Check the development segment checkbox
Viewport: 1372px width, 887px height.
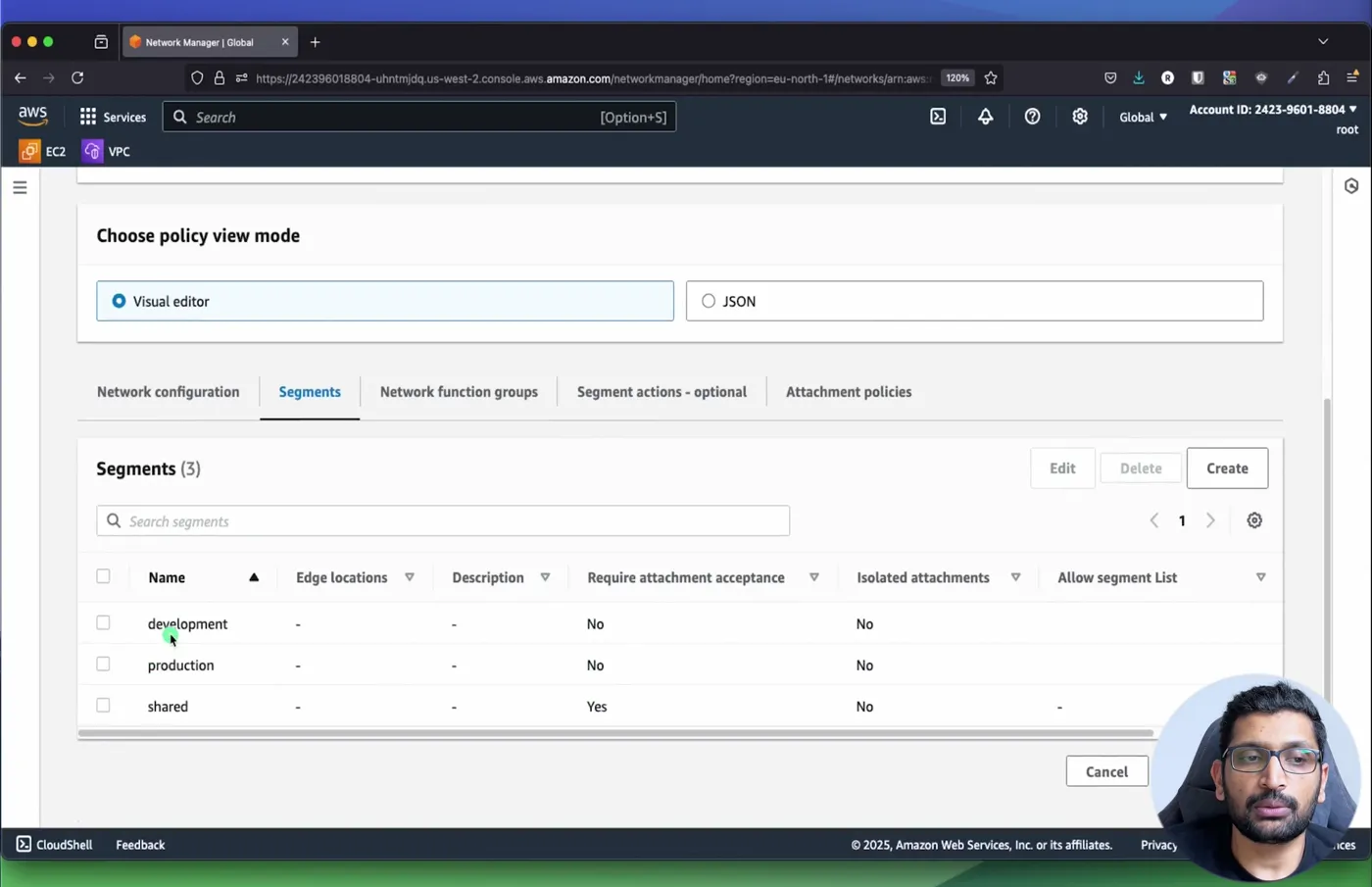[103, 622]
